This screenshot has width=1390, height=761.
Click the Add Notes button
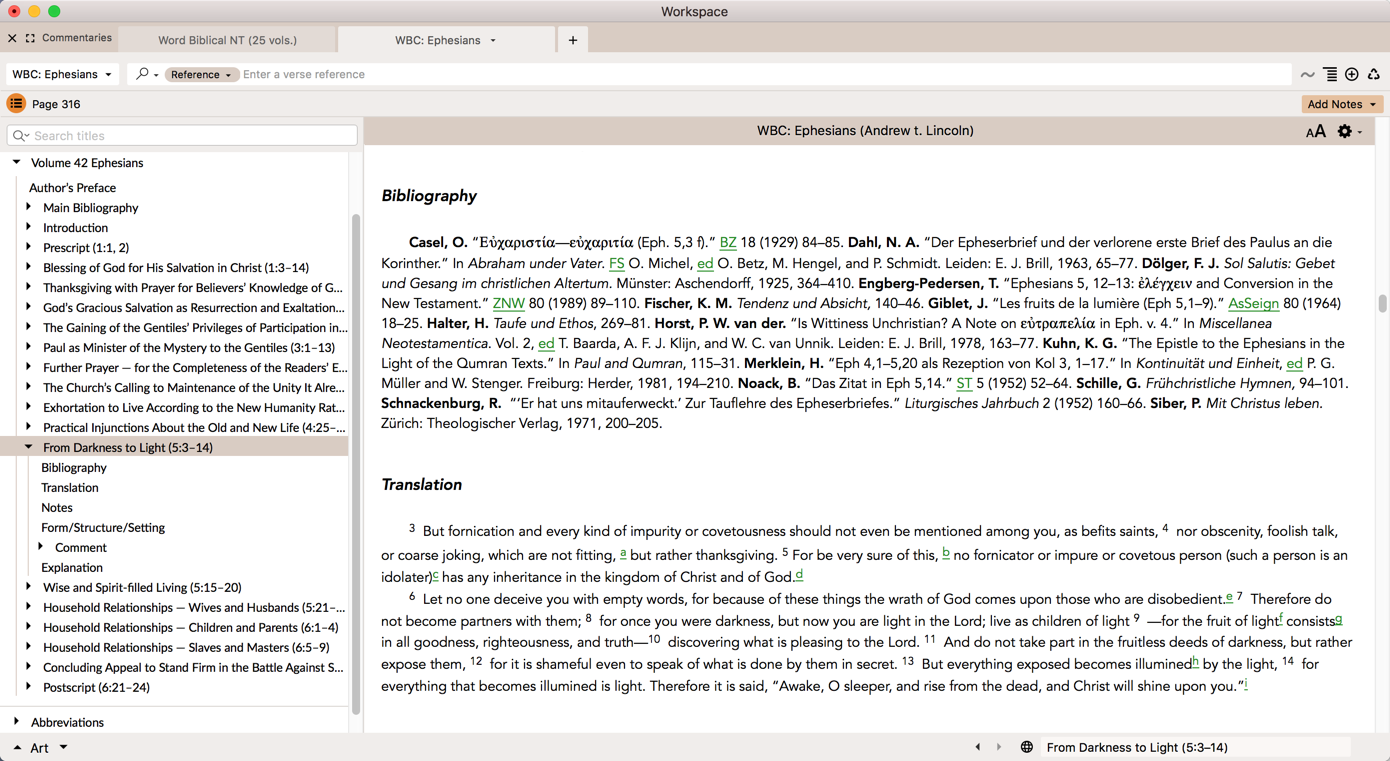[1342, 104]
